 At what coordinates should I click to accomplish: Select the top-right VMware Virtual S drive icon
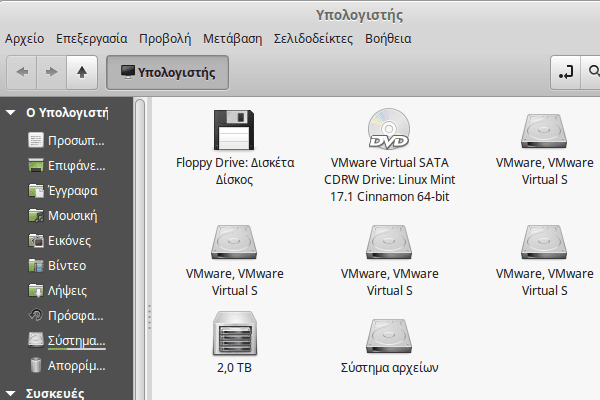coord(544,131)
